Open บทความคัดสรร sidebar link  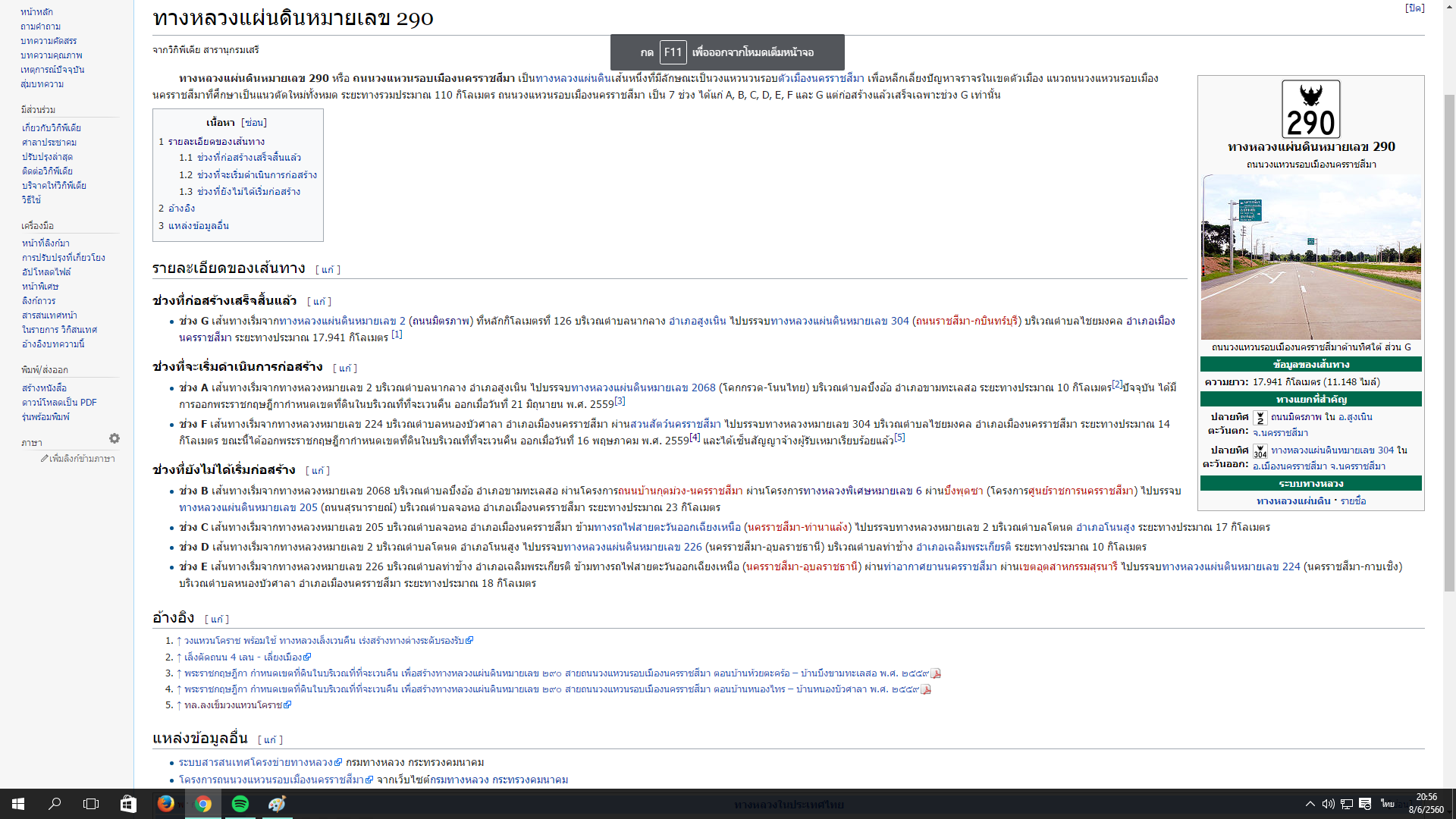coord(49,41)
